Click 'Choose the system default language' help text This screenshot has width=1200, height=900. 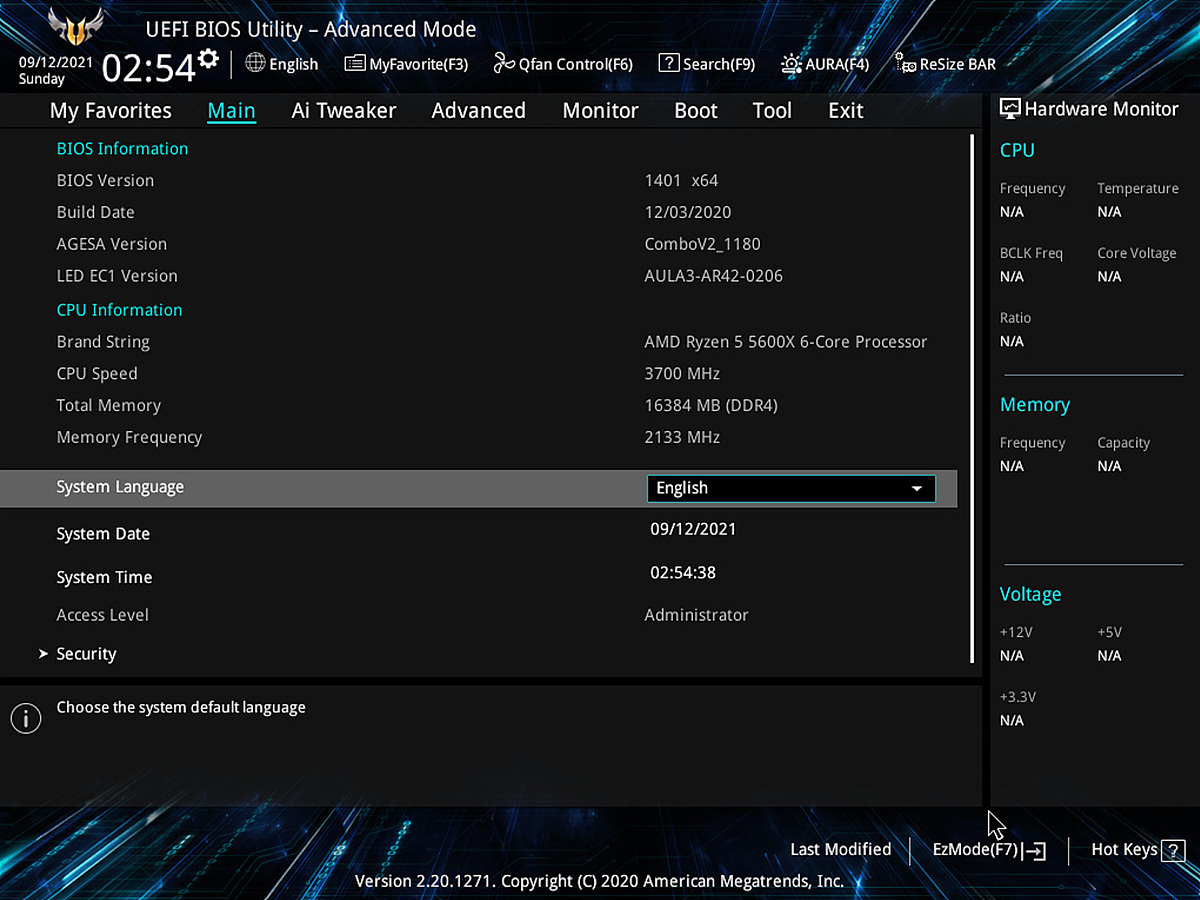[x=181, y=707]
